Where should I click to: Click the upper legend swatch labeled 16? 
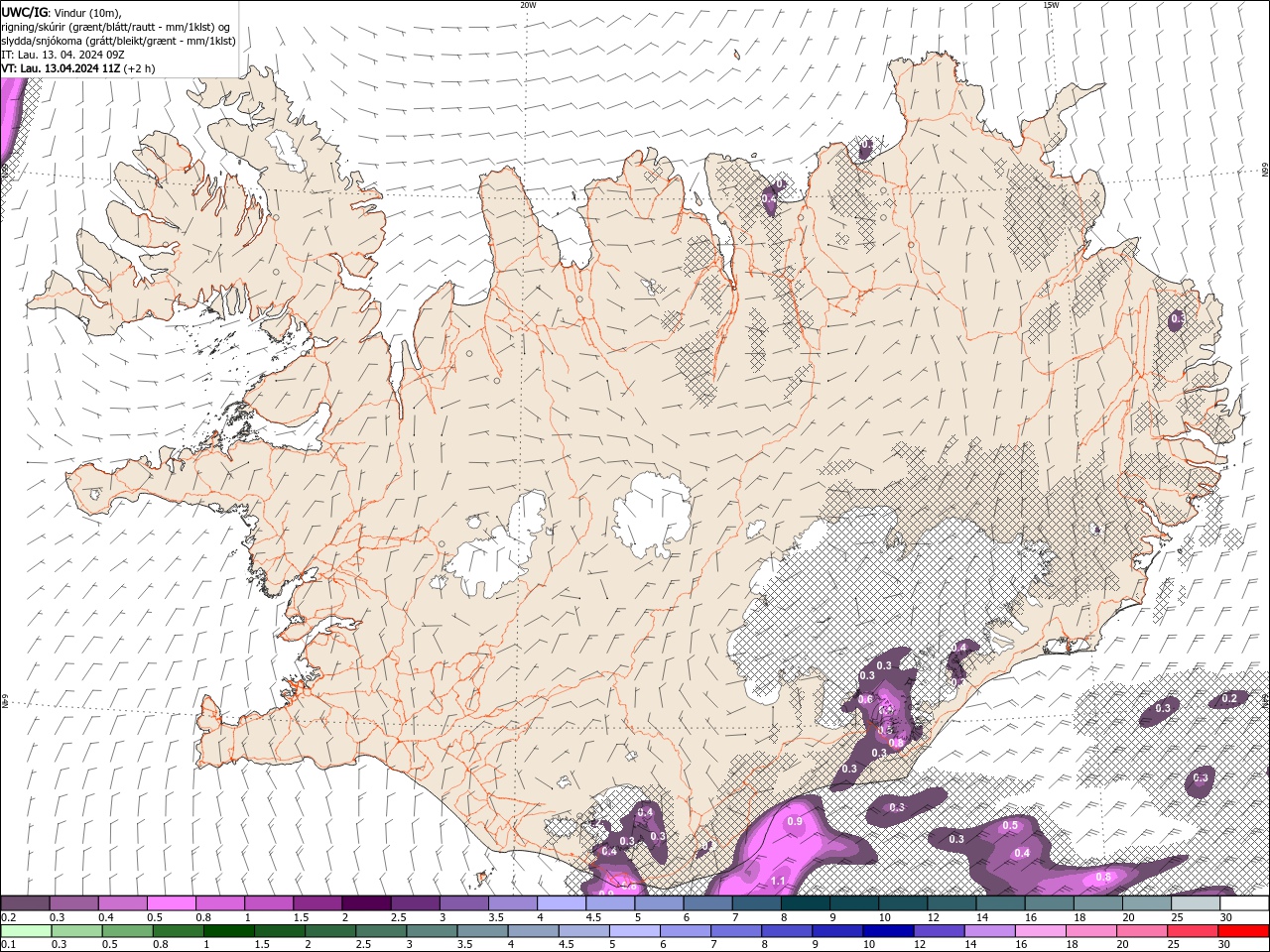pyautogui.click(x=1049, y=903)
